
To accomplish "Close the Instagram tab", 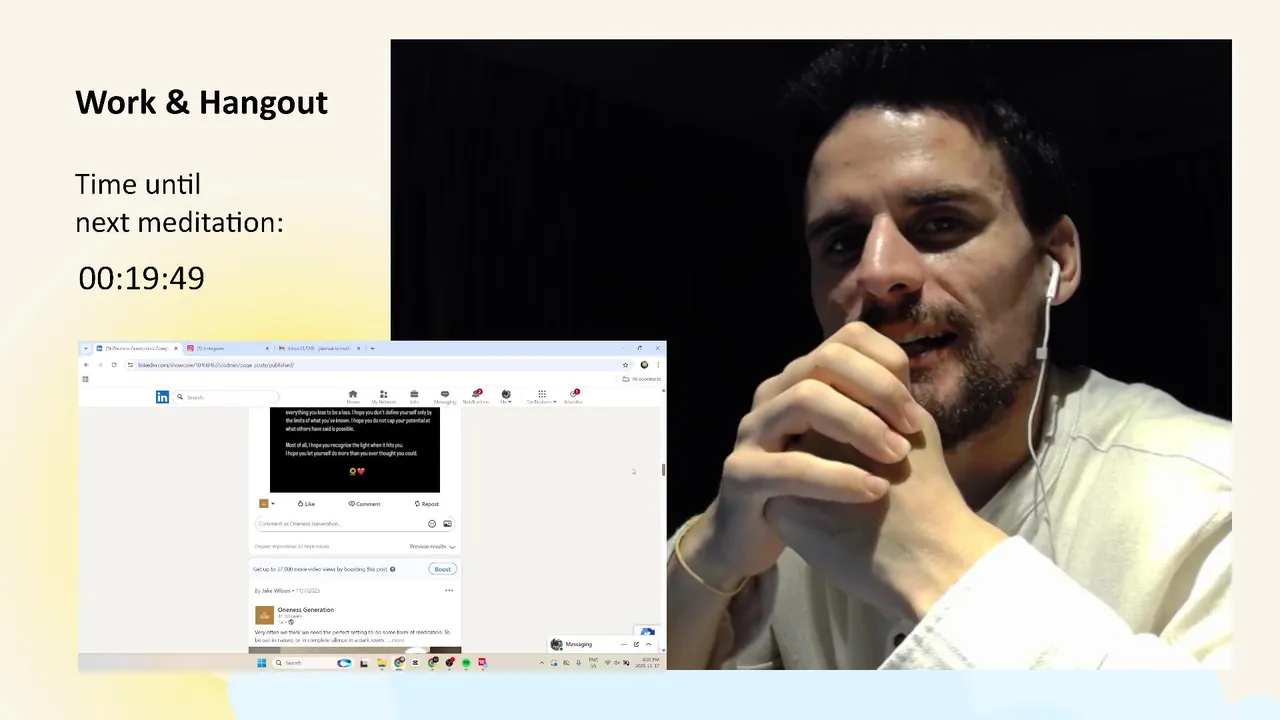I will click(267, 348).
